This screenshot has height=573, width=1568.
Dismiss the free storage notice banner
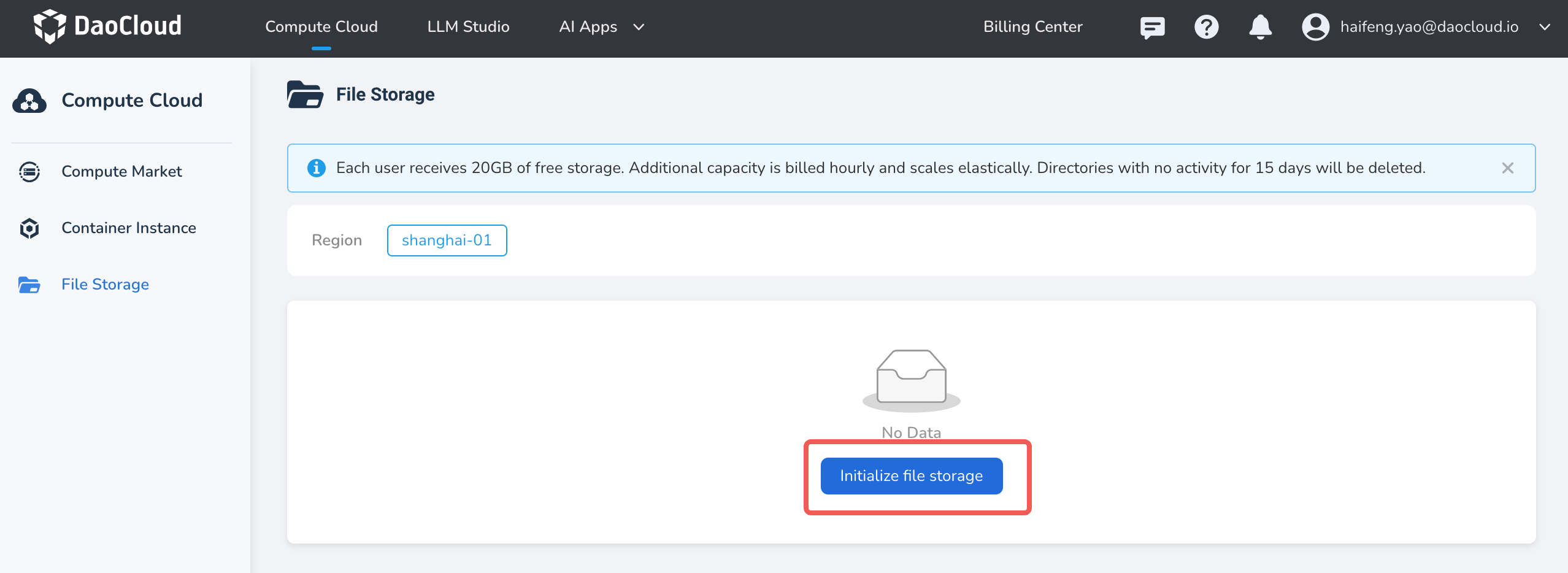(x=1508, y=167)
